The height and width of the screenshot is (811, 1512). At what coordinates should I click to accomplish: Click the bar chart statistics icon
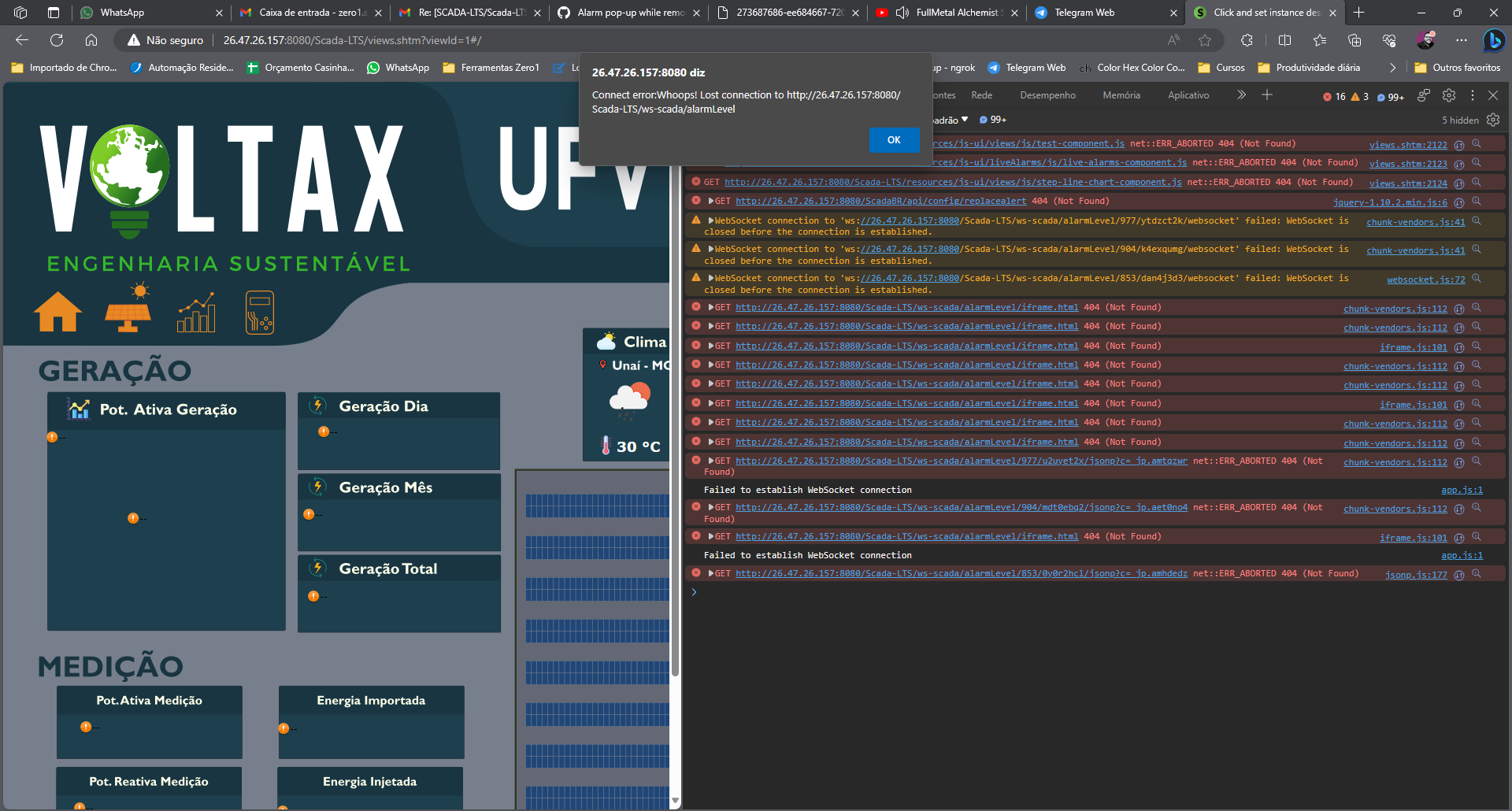coord(197,312)
